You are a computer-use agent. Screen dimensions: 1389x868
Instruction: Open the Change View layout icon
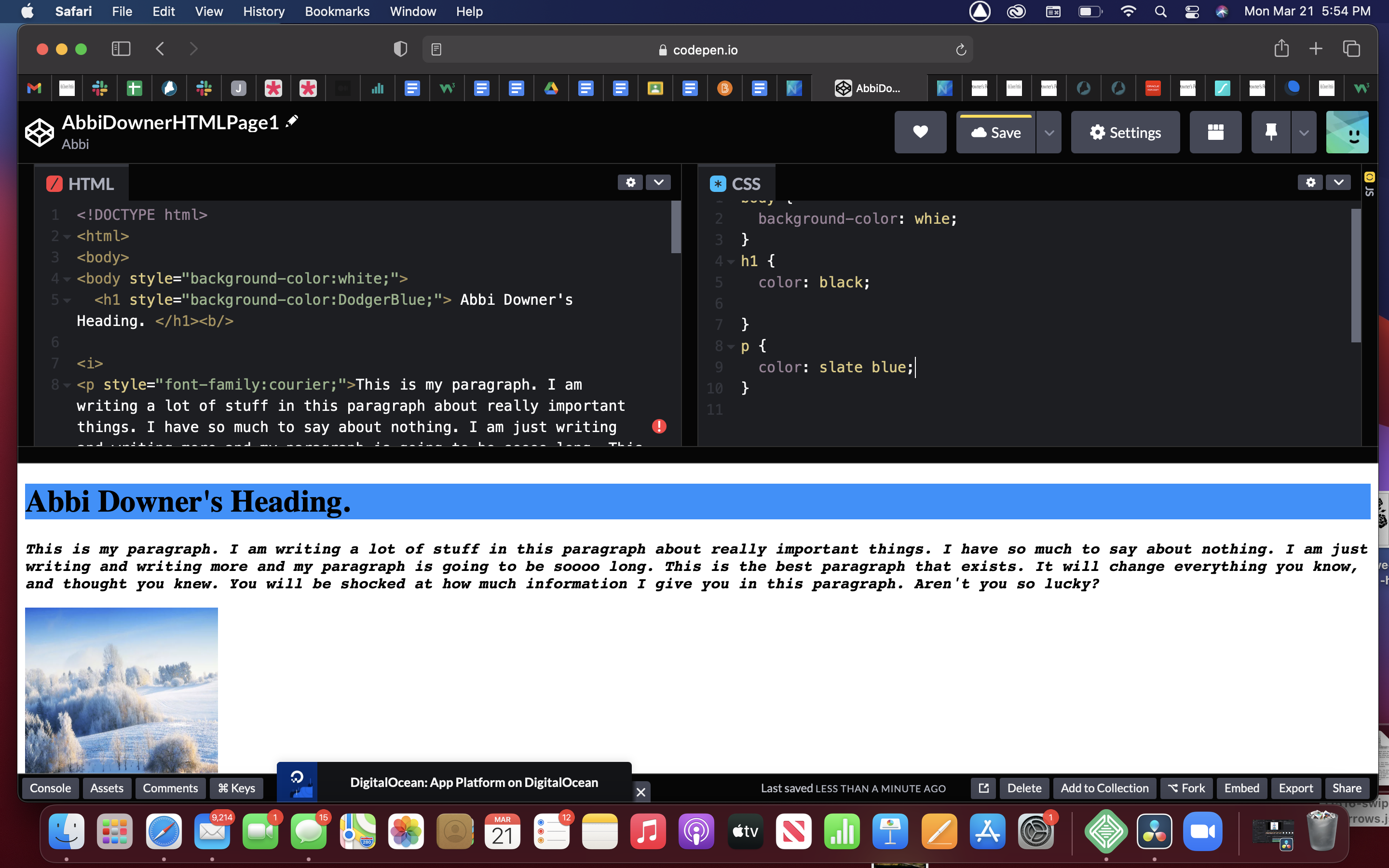tap(1215, 132)
